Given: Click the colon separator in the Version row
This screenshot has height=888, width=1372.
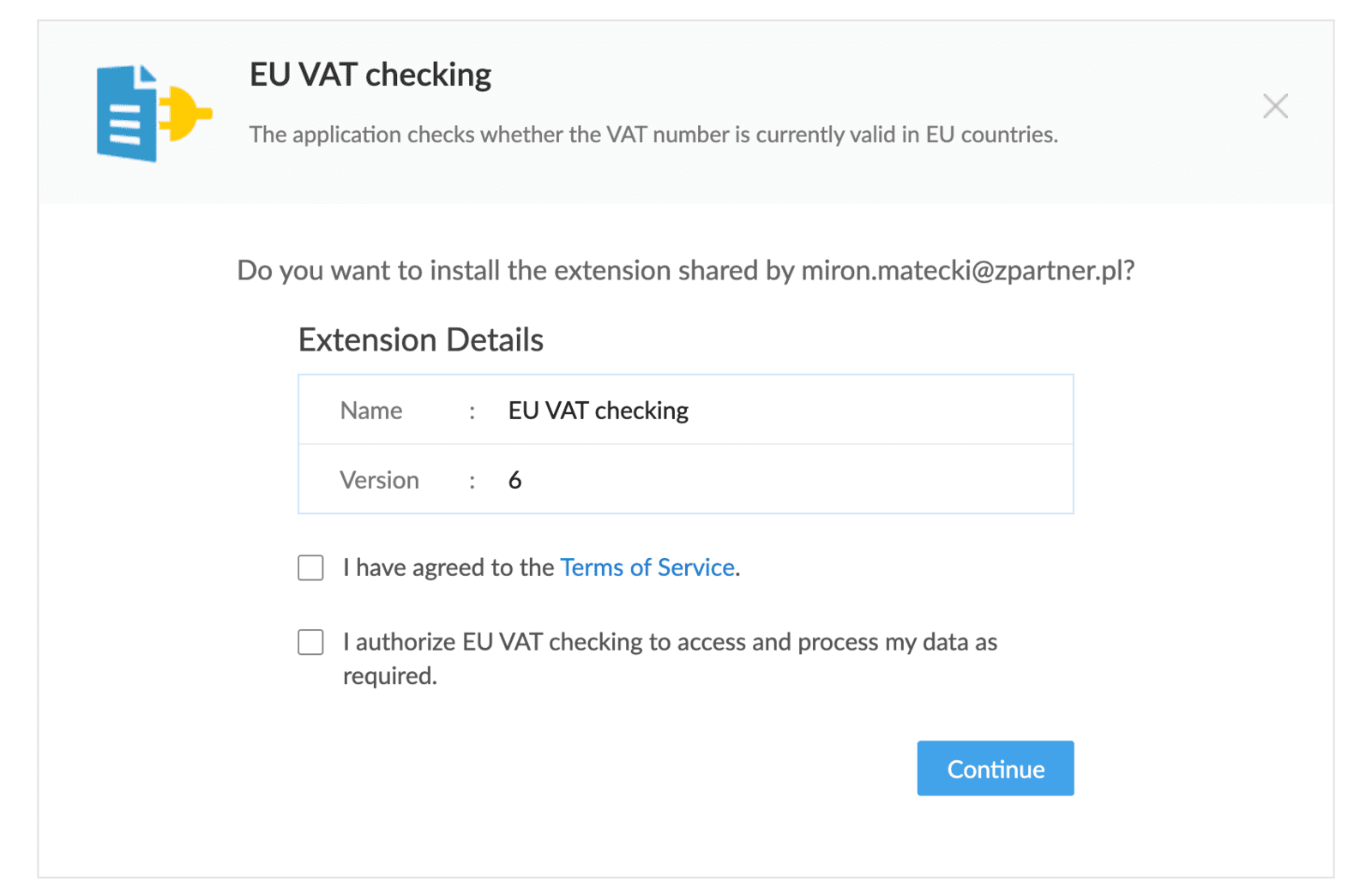Looking at the screenshot, I should [472, 481].
